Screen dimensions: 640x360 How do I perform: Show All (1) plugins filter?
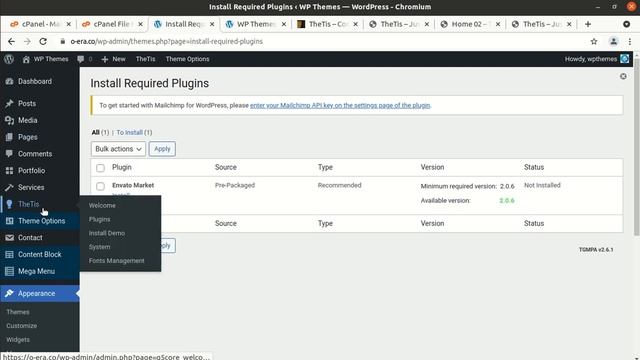[x=100, y=132]
